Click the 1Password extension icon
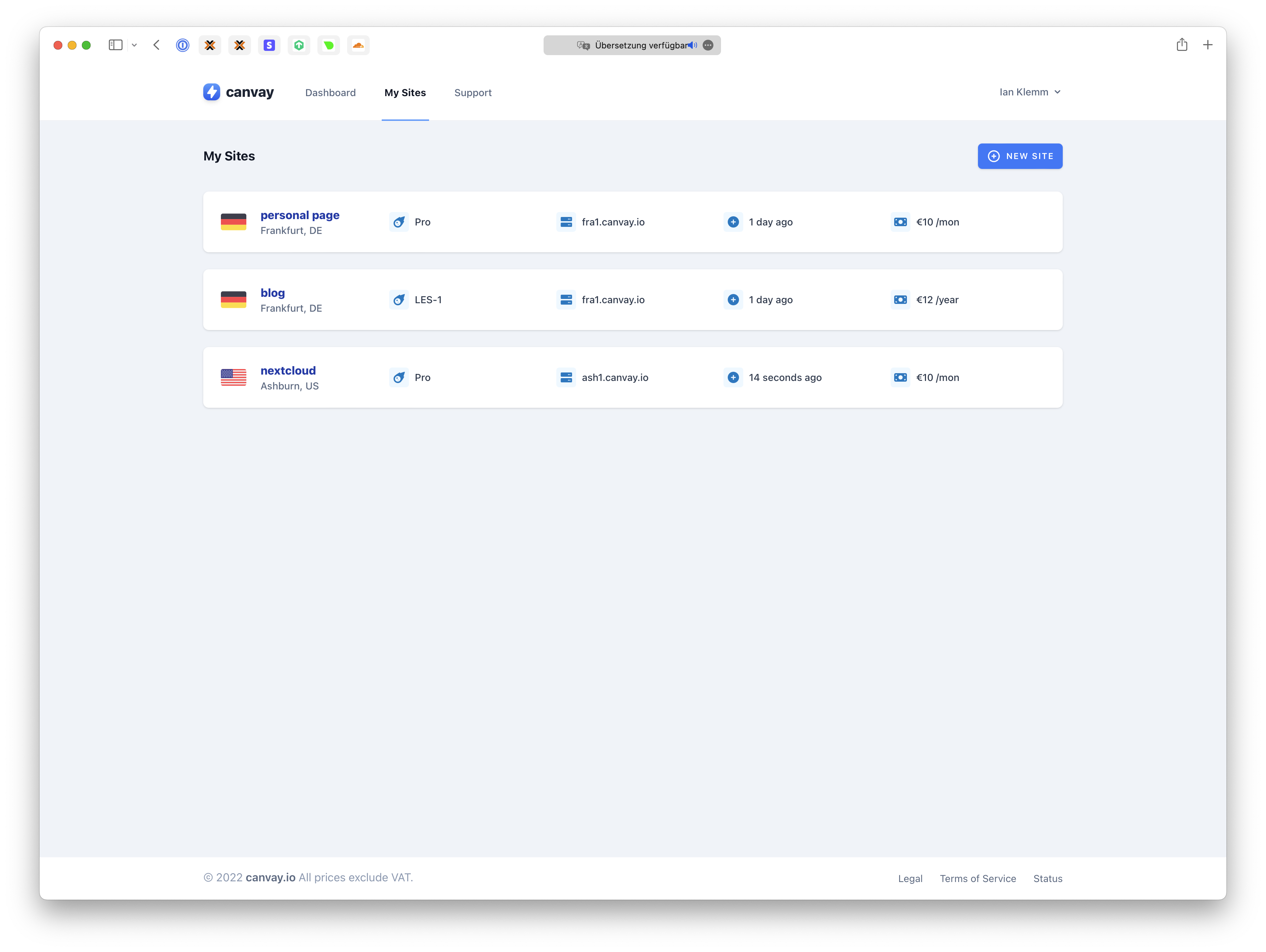The width and height of the screenshot is (1266, 952). coord(183,45)
